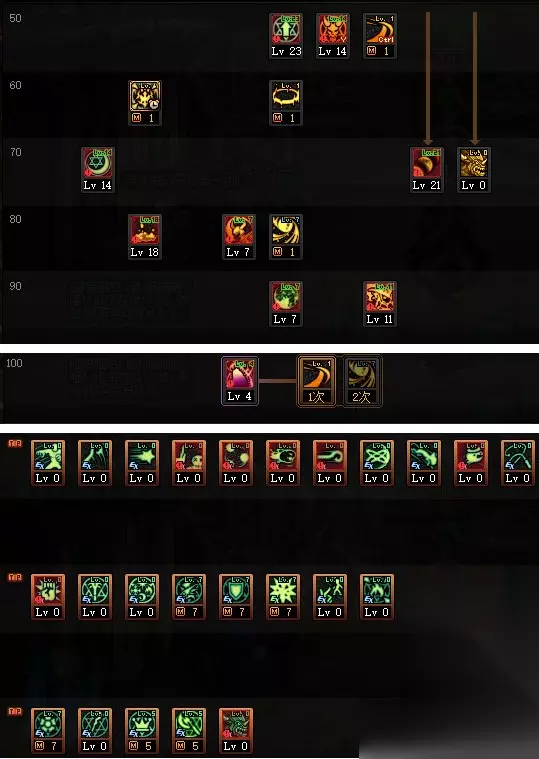Select the Lv 0 golden beast head skill

(x=474, y=170)
